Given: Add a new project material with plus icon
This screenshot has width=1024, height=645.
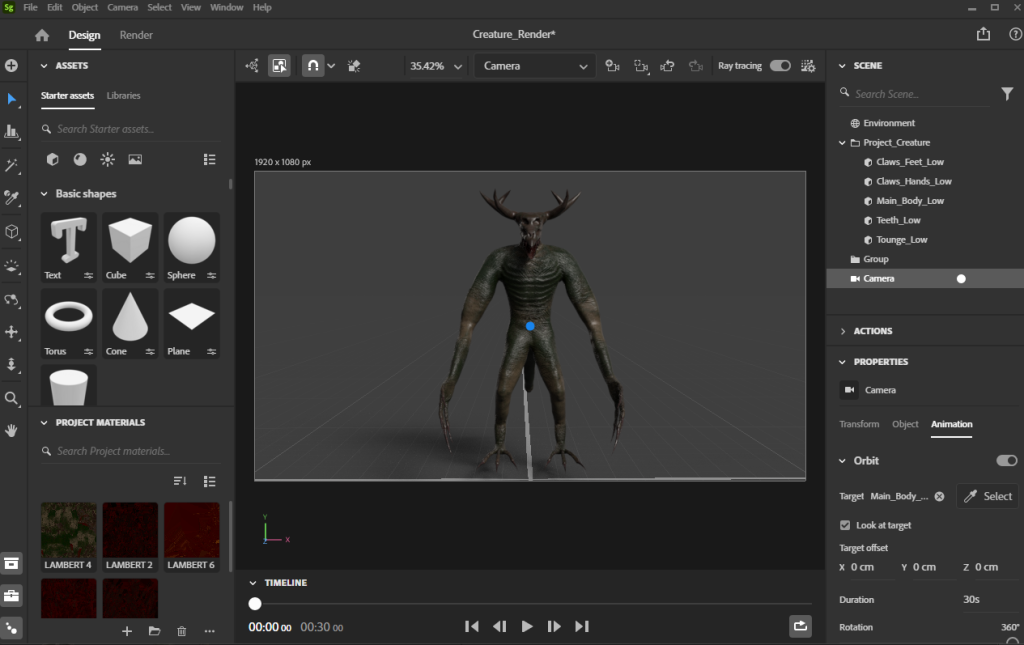Looking at the screenshot, I should point(127,631).
